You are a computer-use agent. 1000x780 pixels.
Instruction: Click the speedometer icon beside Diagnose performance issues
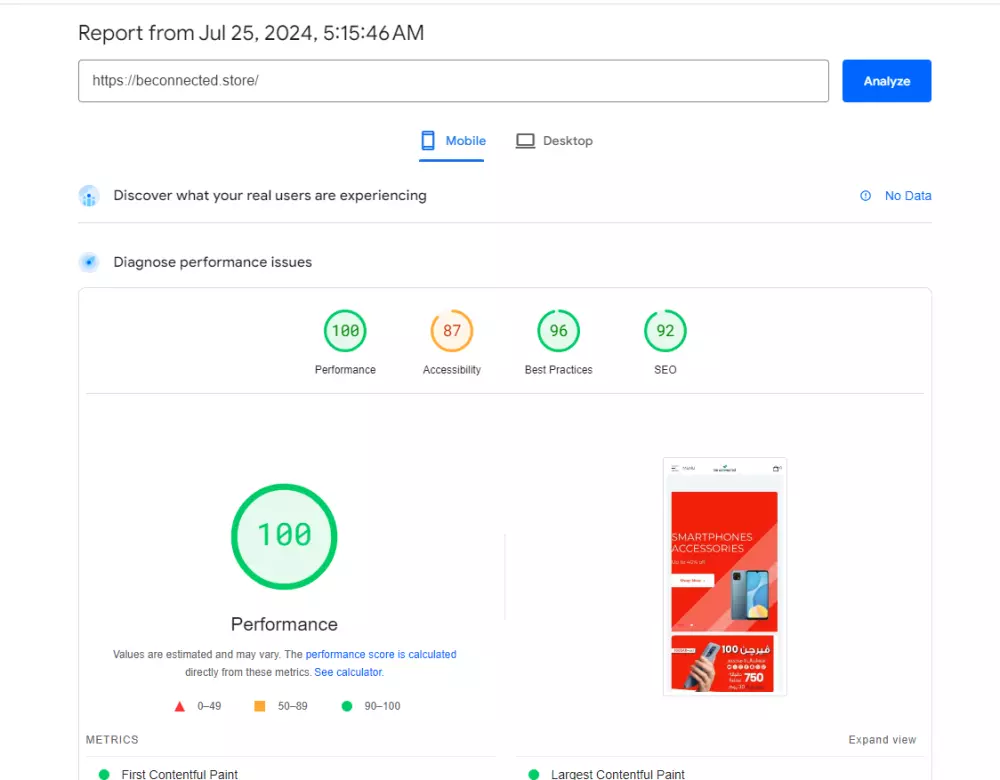tap(89, 261)
